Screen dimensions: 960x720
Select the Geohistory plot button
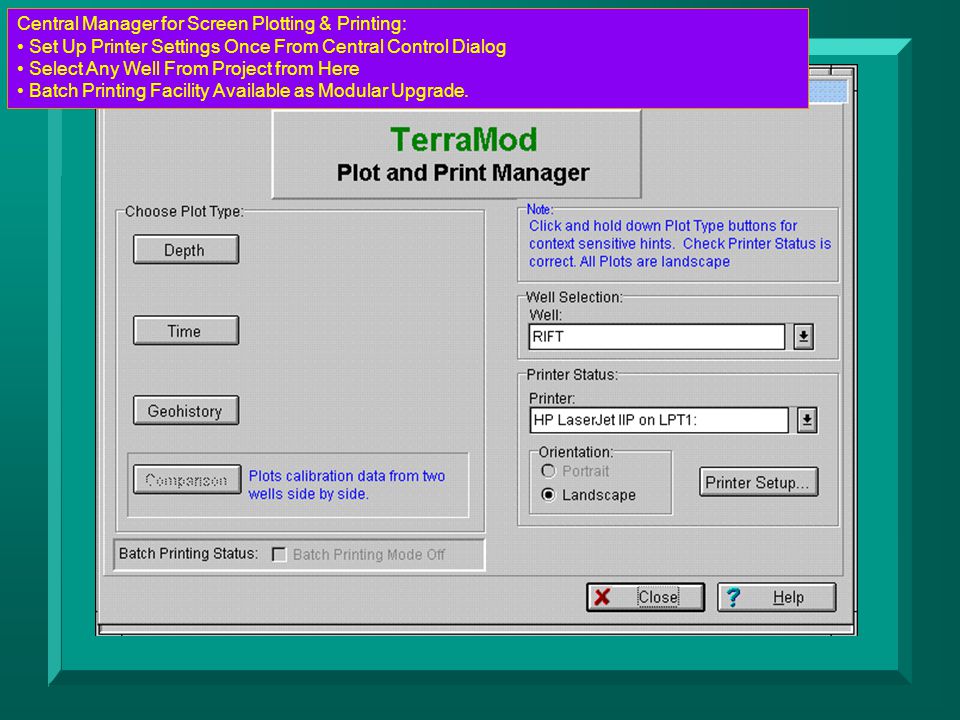186,411
